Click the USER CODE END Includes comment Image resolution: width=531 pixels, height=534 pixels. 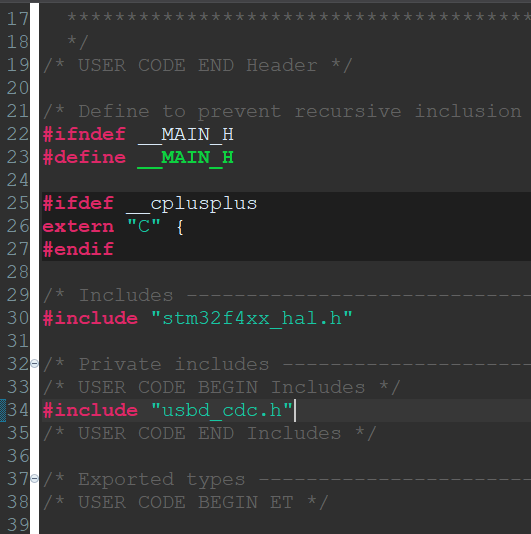tap(209, 433)
